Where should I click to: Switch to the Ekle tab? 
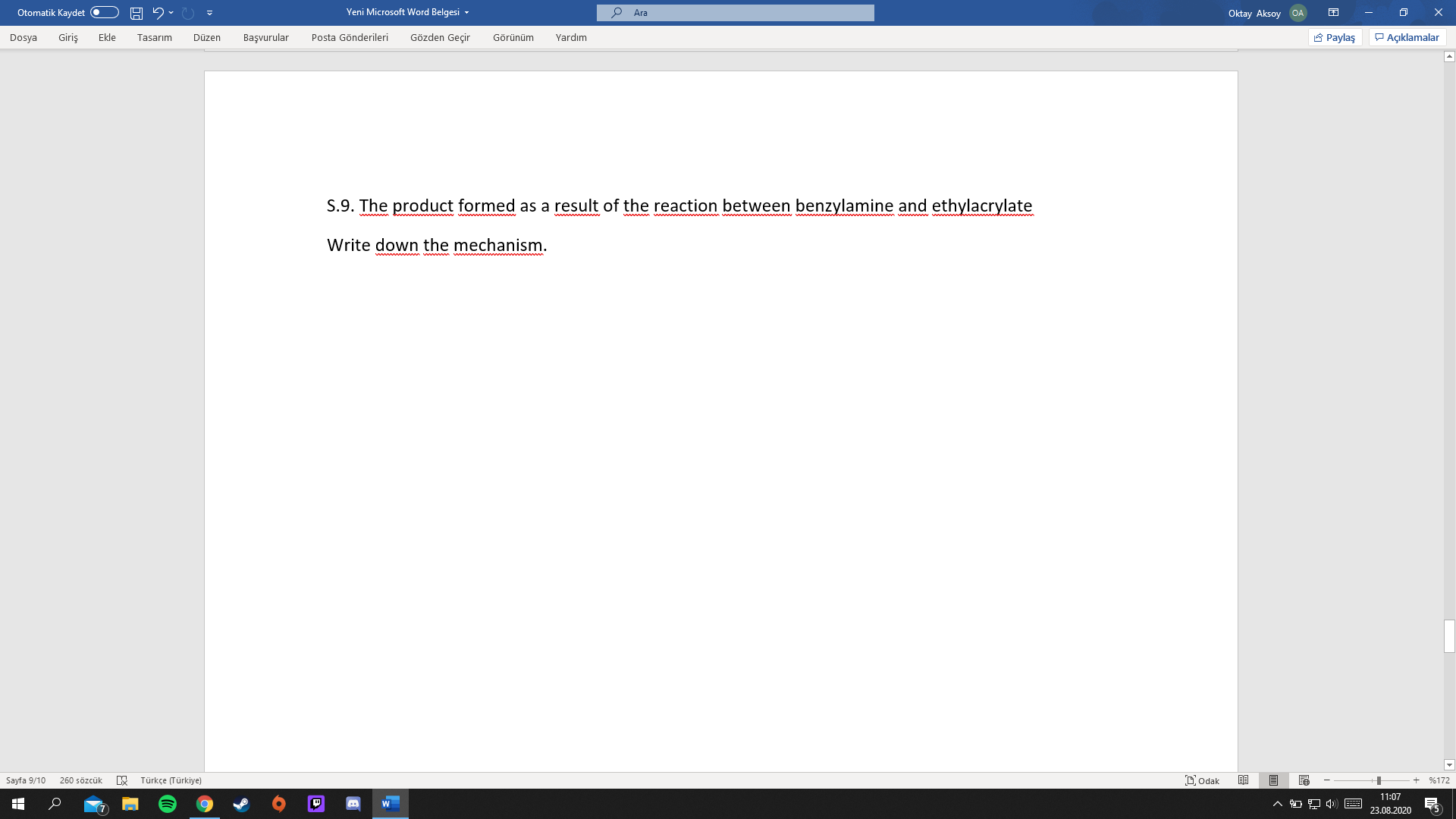(107, 37)
